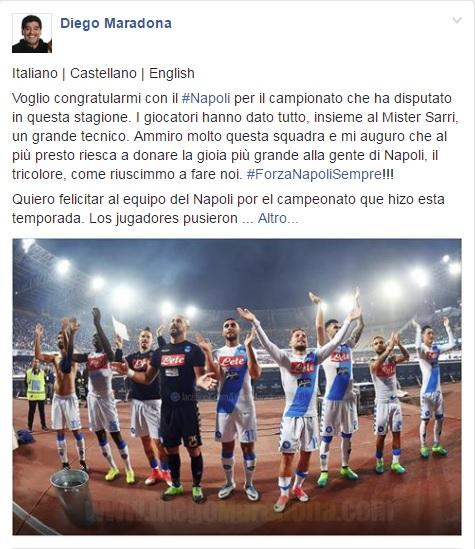Expand the post with Altro...
The width and height of the screenshot is (475, 549).
pos(278,218)
